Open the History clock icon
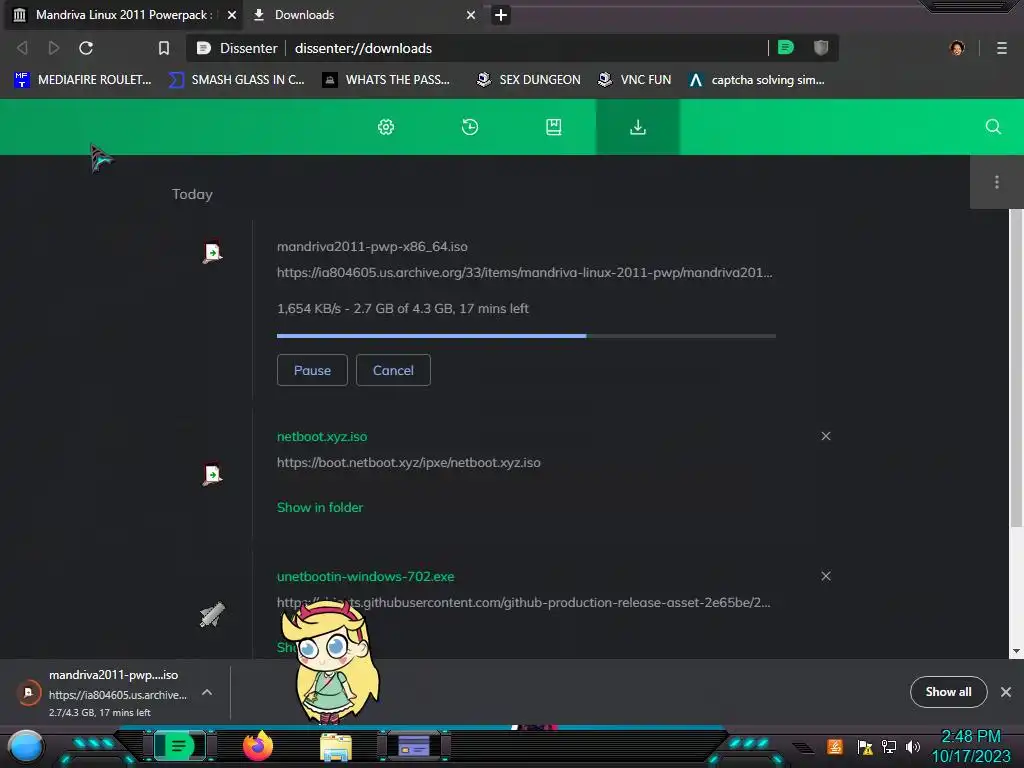The width and height of the screenshot is (1024, 768). pos(470,127)
